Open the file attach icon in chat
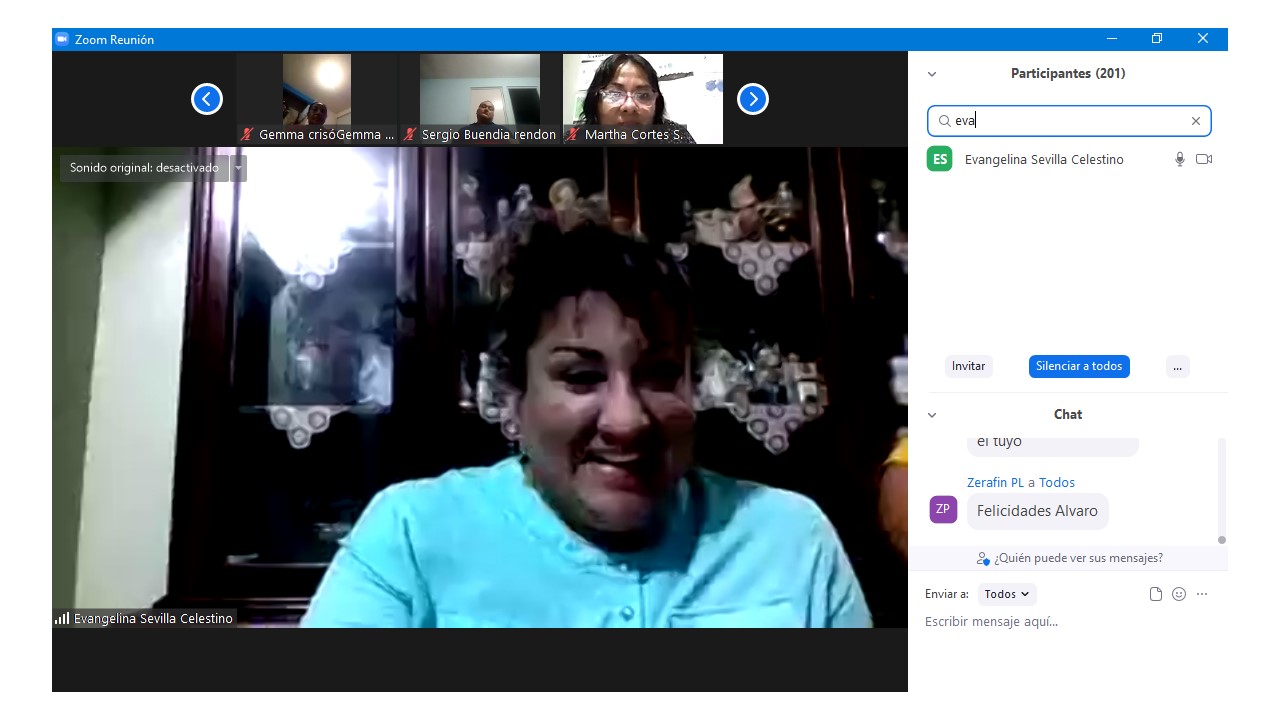The image size is (1280, 720). pyautogui.click(x=1156, y=594)
